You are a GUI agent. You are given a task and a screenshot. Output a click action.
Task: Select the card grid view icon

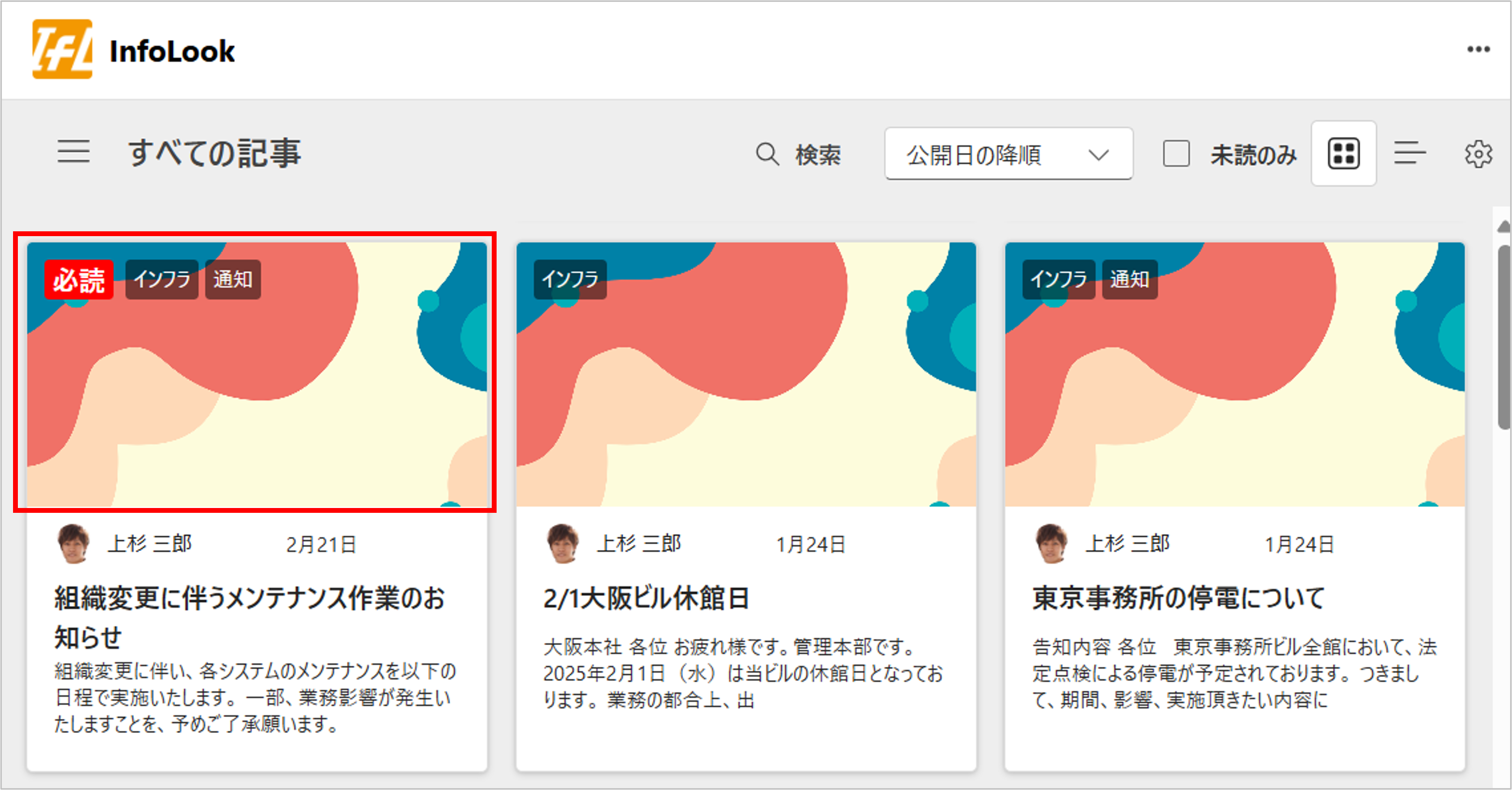point(1344,153)
